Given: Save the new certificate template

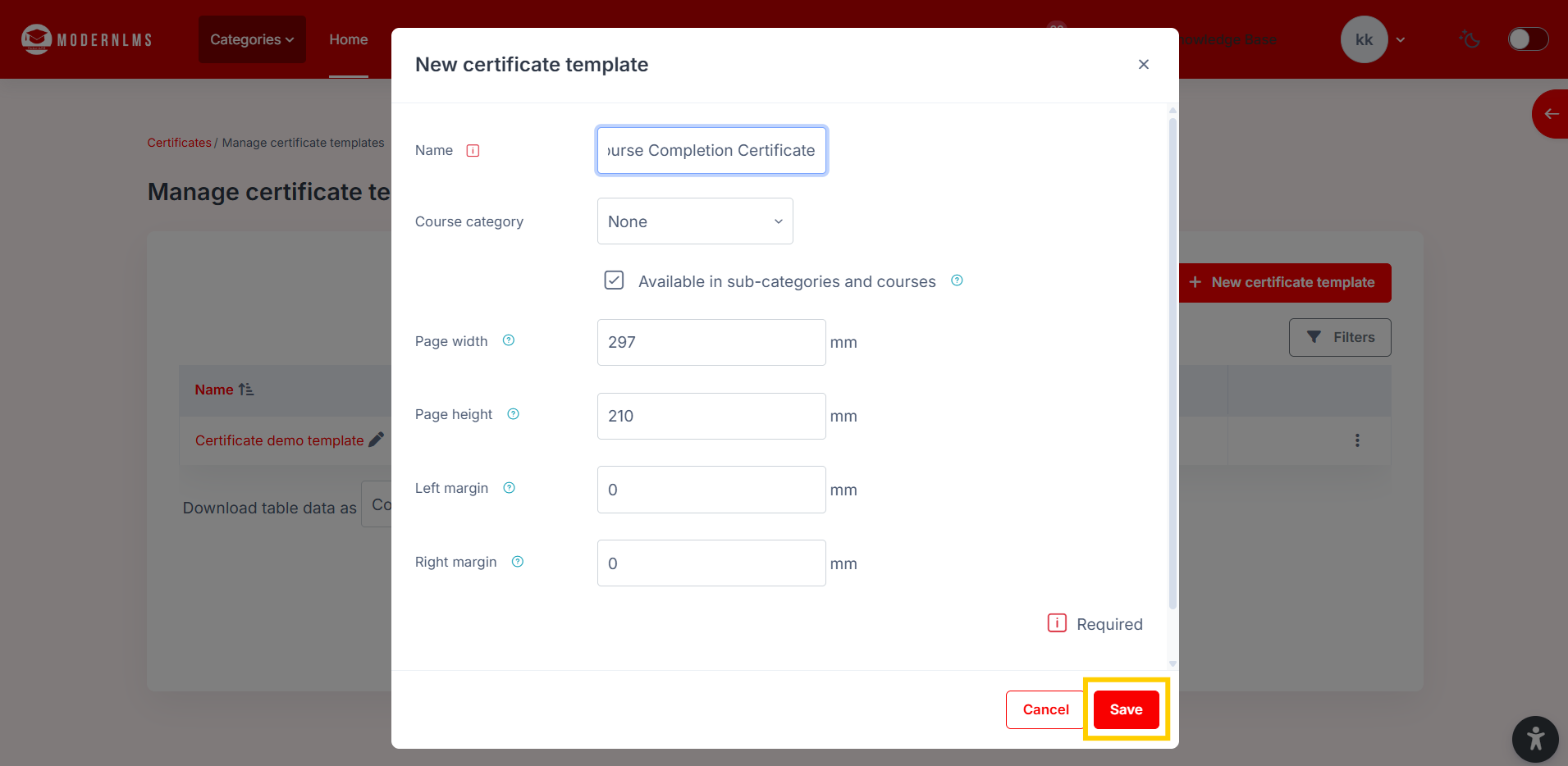Looking at the screenshot, I should click(1126, 709).
